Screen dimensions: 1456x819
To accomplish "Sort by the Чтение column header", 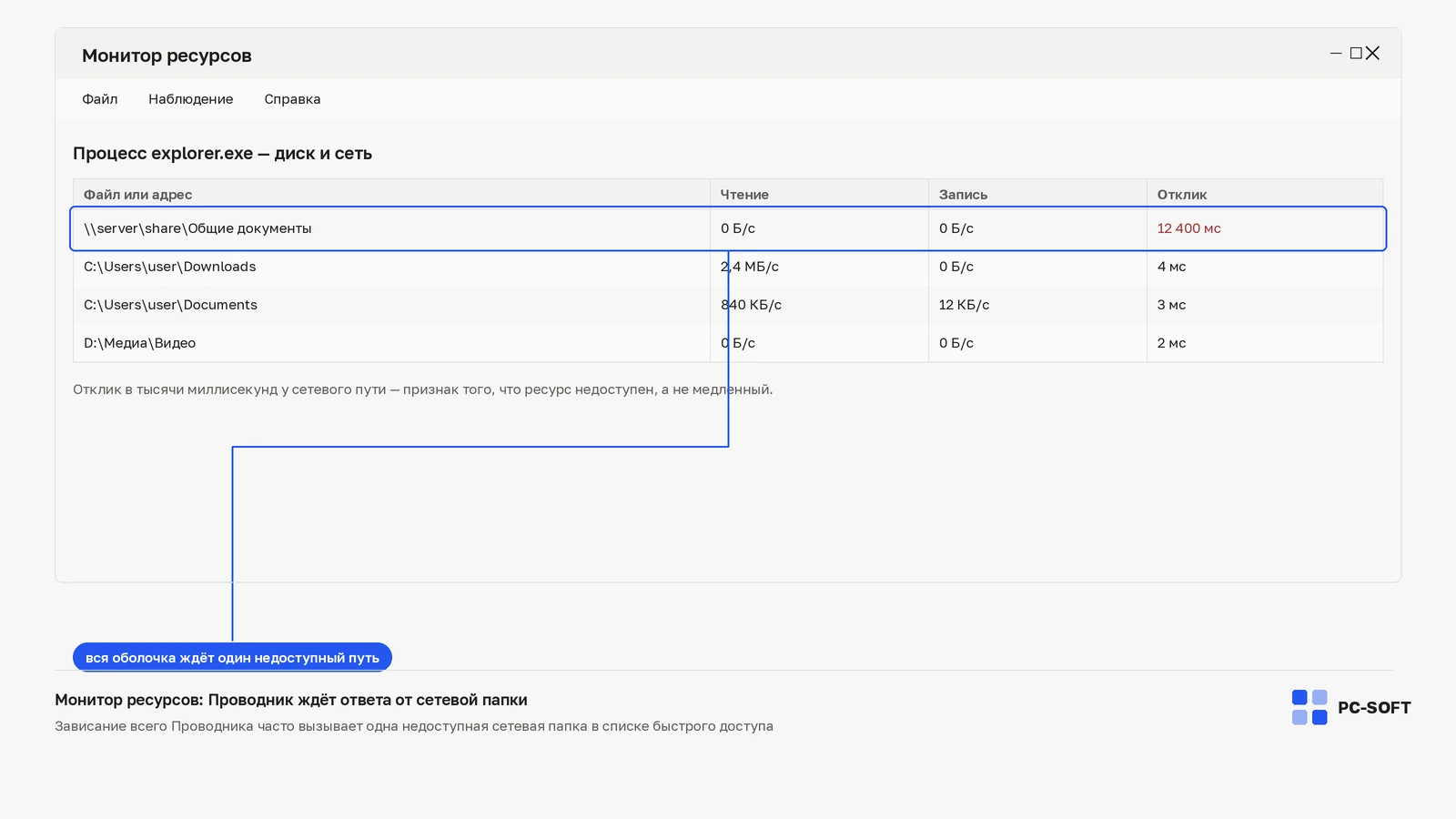I will (819, 194).
